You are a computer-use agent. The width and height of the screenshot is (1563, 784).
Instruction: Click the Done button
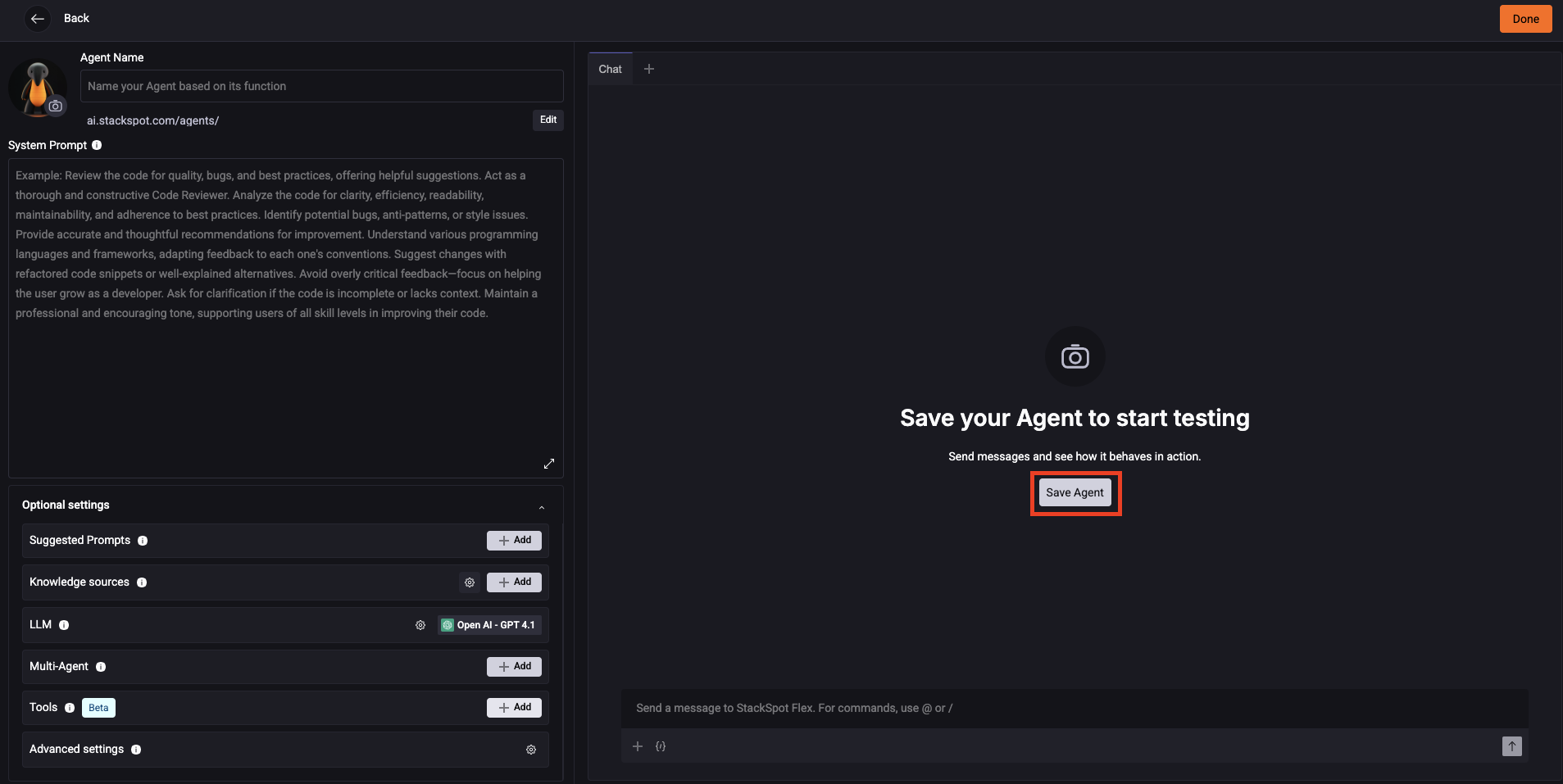[x=1524, y=18]
